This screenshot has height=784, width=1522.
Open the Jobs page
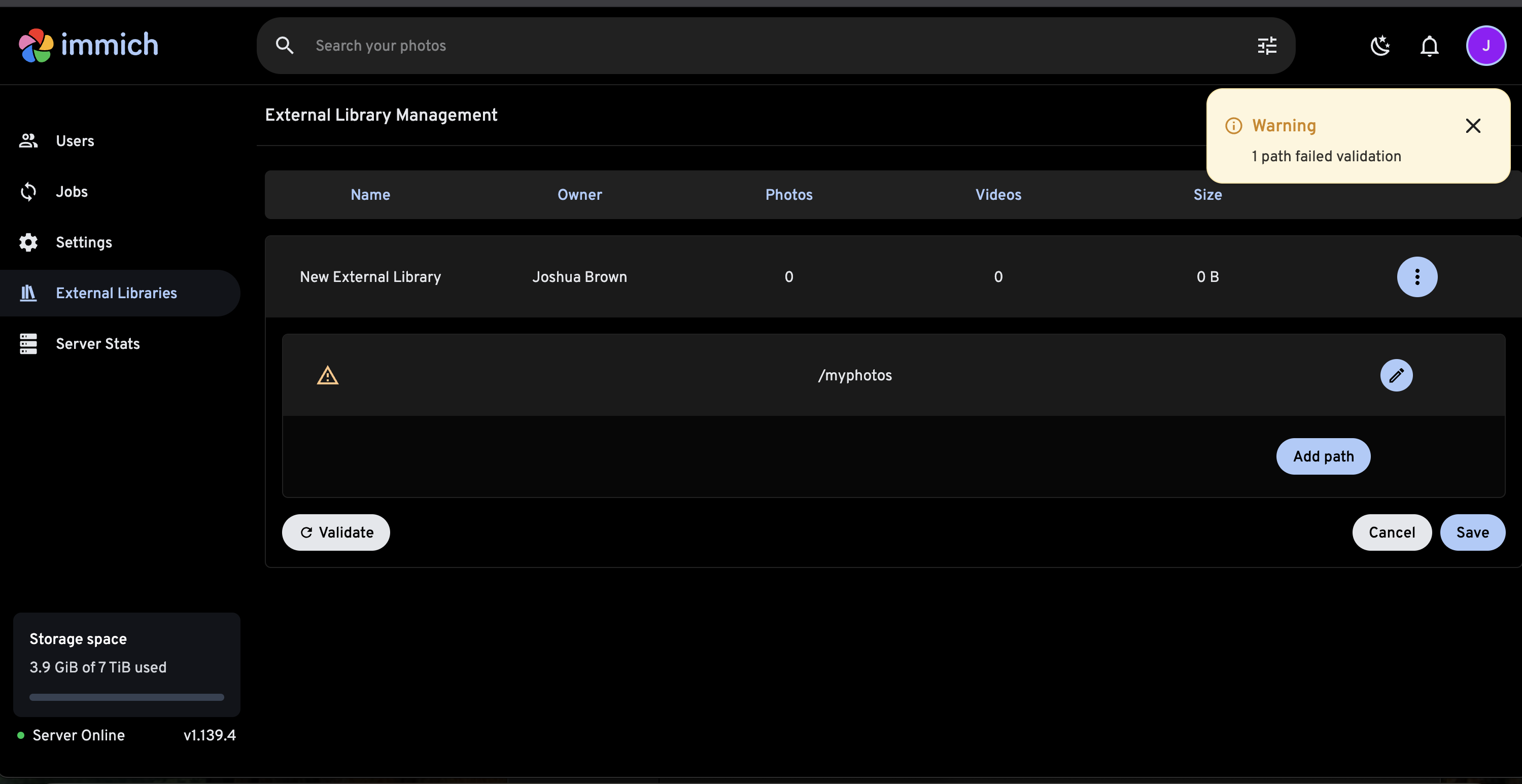point(72,191)
